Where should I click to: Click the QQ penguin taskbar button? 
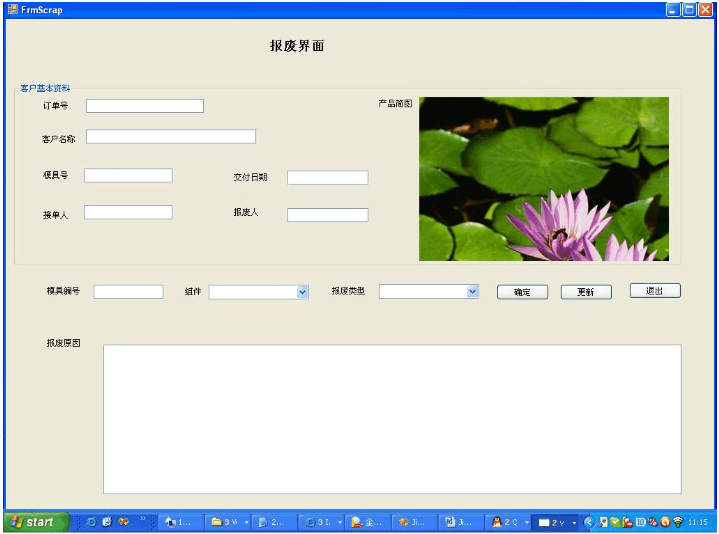point(509,522)
